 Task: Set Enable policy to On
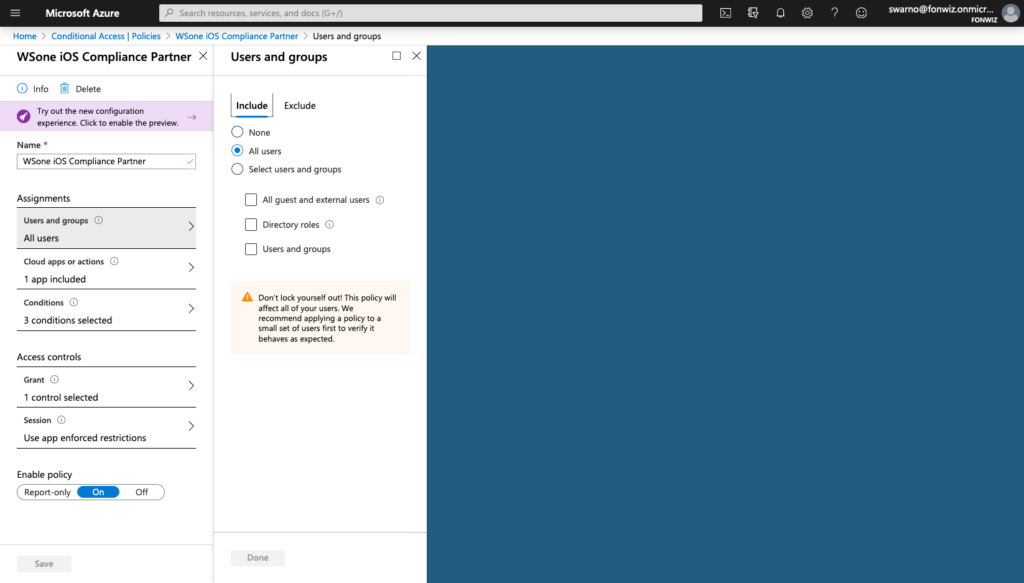click(x=98, y=492)
